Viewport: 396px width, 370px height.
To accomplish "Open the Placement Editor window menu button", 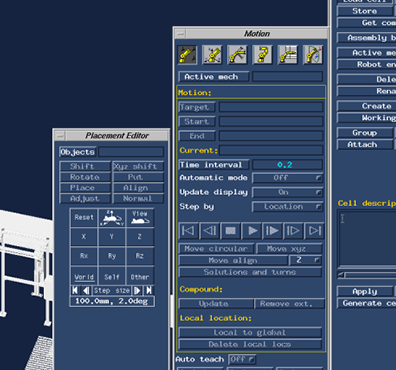I will pos(60,136).
